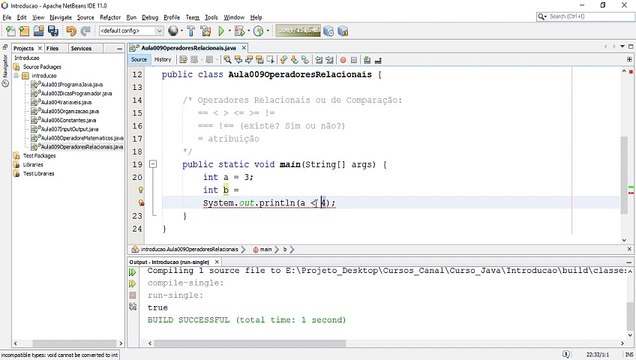Select the Libraries node
Viewport: 636px width, 360px height.
(33, 165)
